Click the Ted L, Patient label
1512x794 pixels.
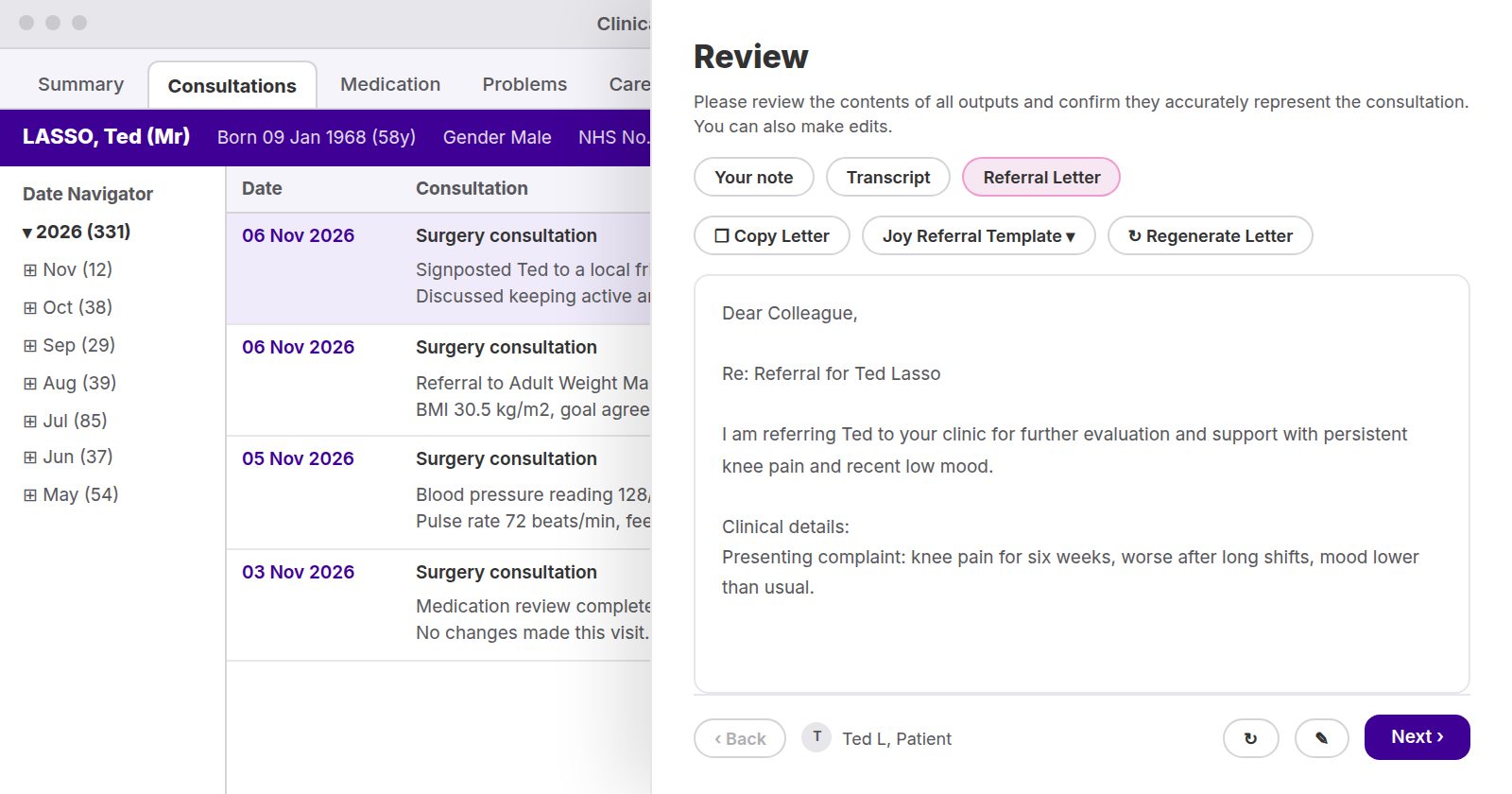tap(897, 738)
